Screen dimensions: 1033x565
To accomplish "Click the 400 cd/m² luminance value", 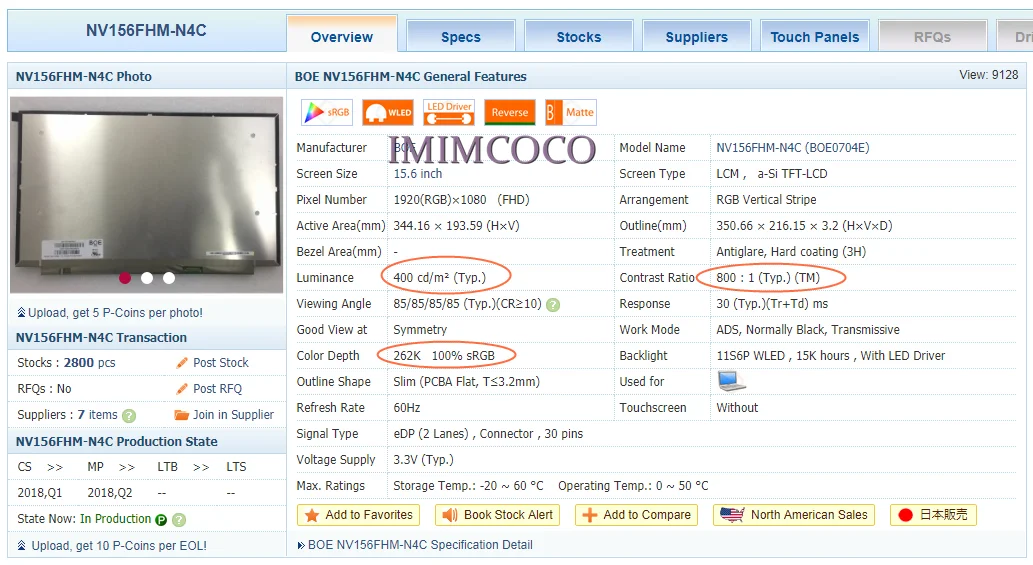I will pyautogui.click(x=439, y=277).
